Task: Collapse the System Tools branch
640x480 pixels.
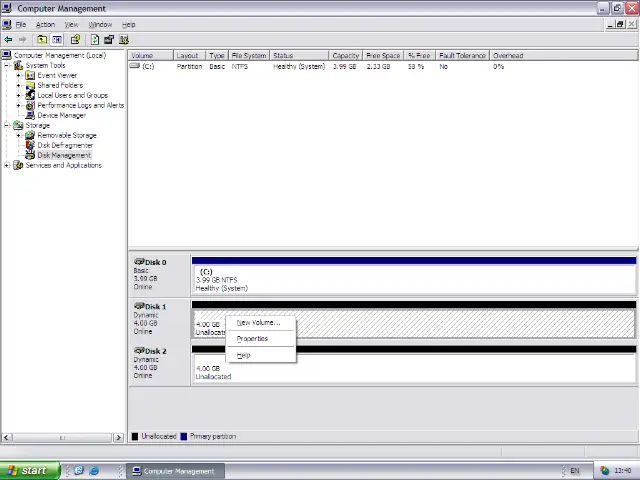Action: pyautogui.click(x=7, y=65)
